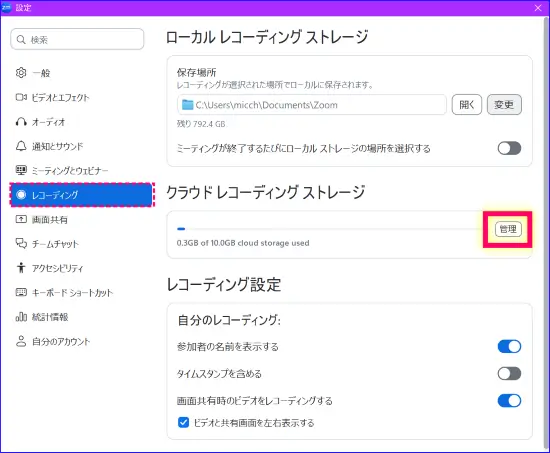The image size is (550, 453).
Task: Open the 統計情報 section
Action: click(81, 317)
